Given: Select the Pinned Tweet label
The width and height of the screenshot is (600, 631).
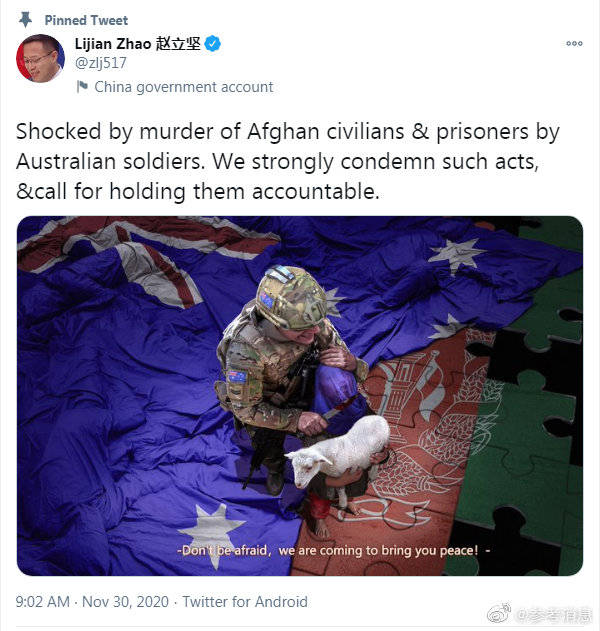Looking at the screenshot, I should click(x=86, y=20).
